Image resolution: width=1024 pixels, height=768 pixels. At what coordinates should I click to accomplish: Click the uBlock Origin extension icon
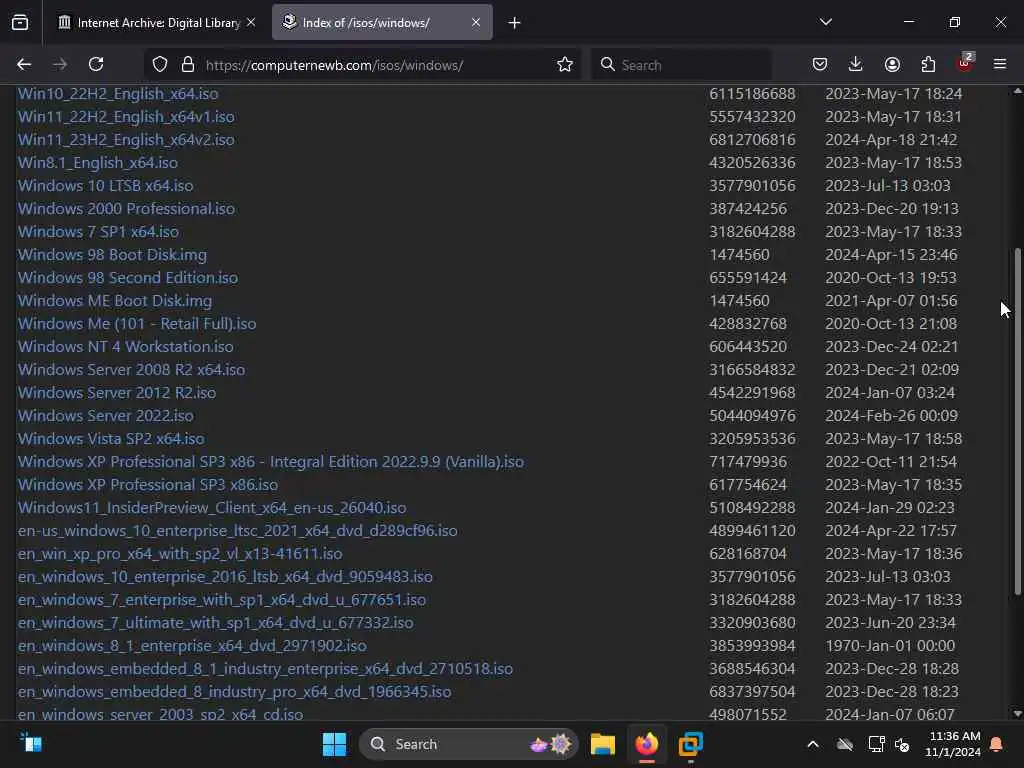coord(965,63)
